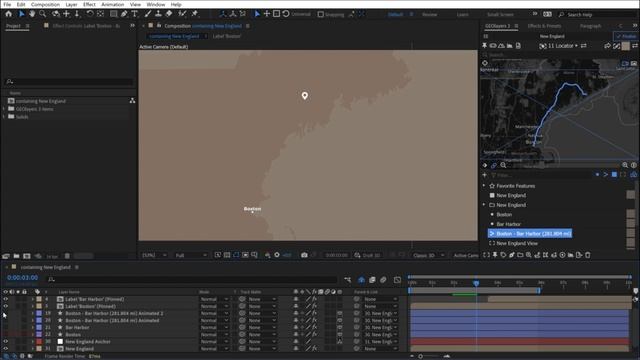Click the frame blending icon in timeline

coord(372,280)
